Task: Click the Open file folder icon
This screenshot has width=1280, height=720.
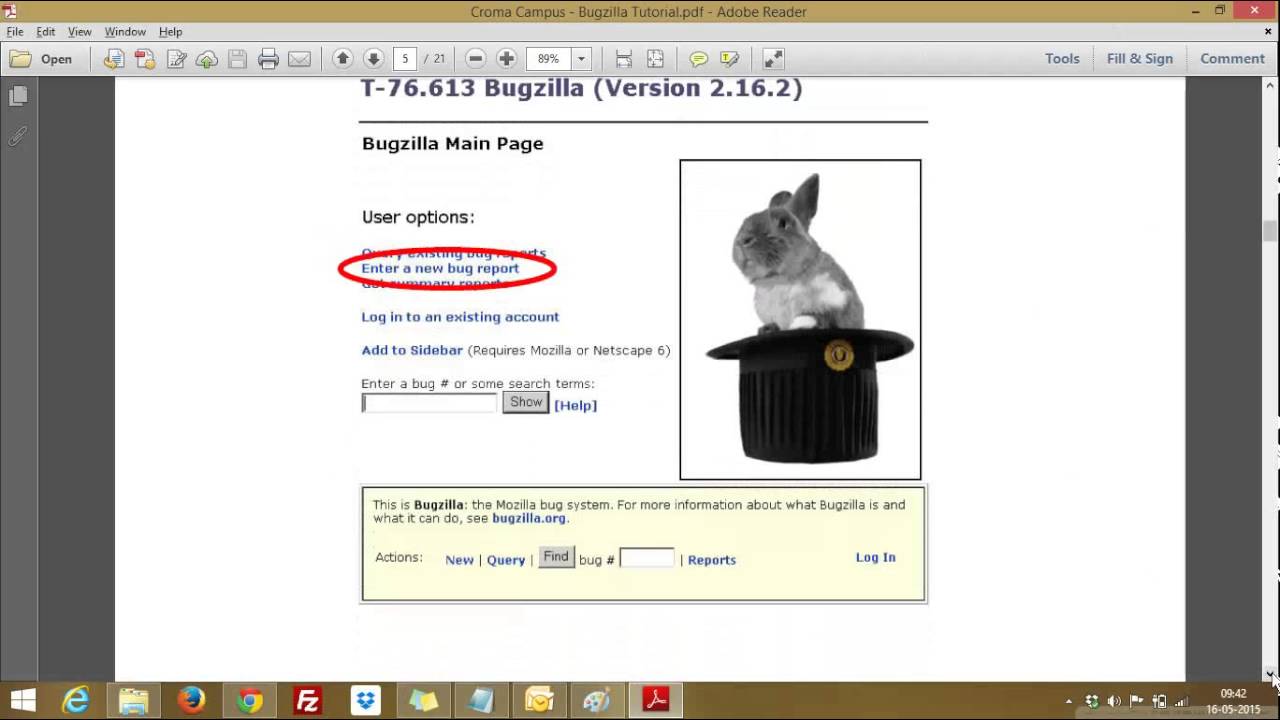Action: [x=41, y=59]
